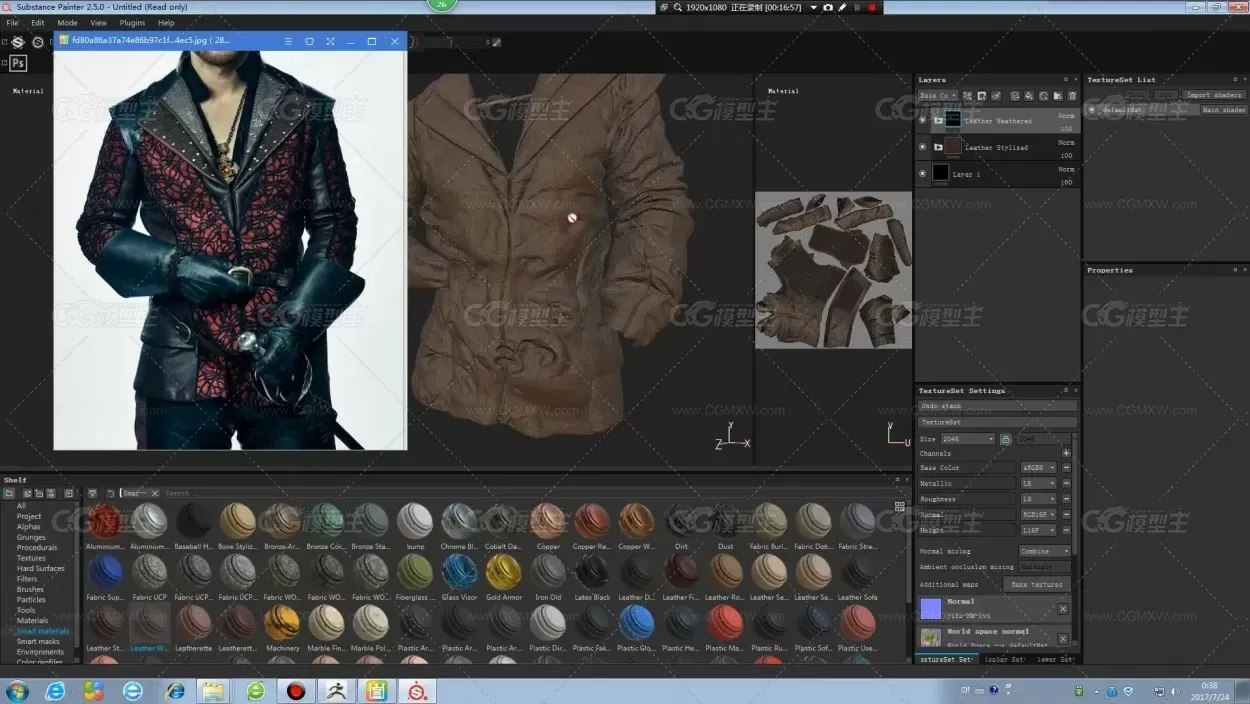Open the Metallic L8 format dropdown
This screenshot has height=704, width=1250.
(x=1038, y=483)
